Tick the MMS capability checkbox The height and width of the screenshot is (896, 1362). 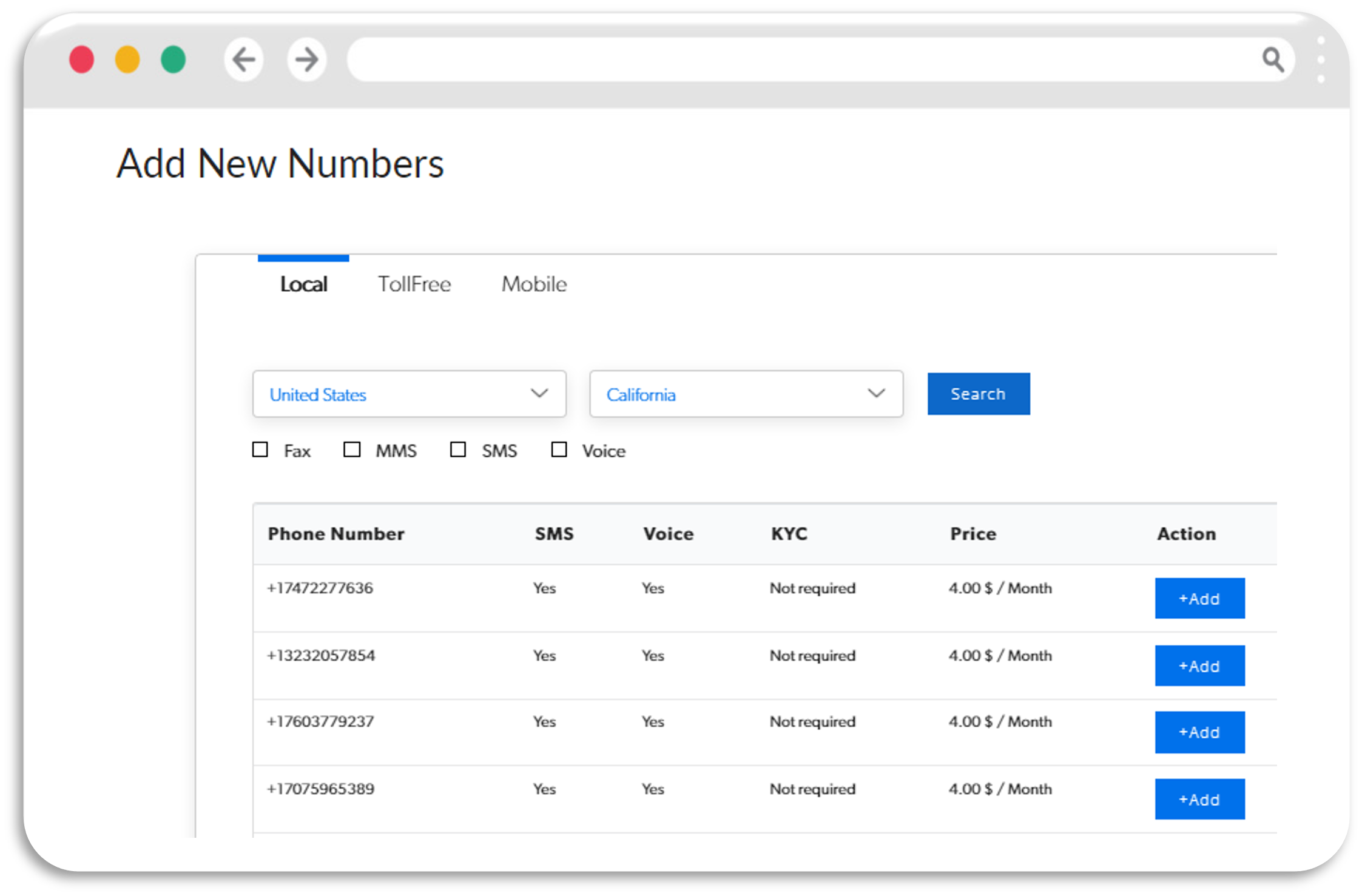352,450
